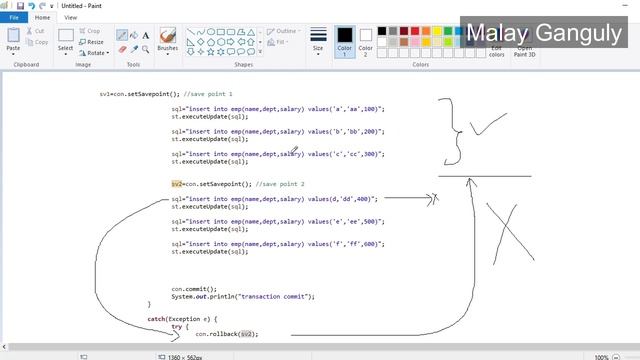Pick the dark red color swatch
This screenshot has width=640, height=360.
pos(404,31)
